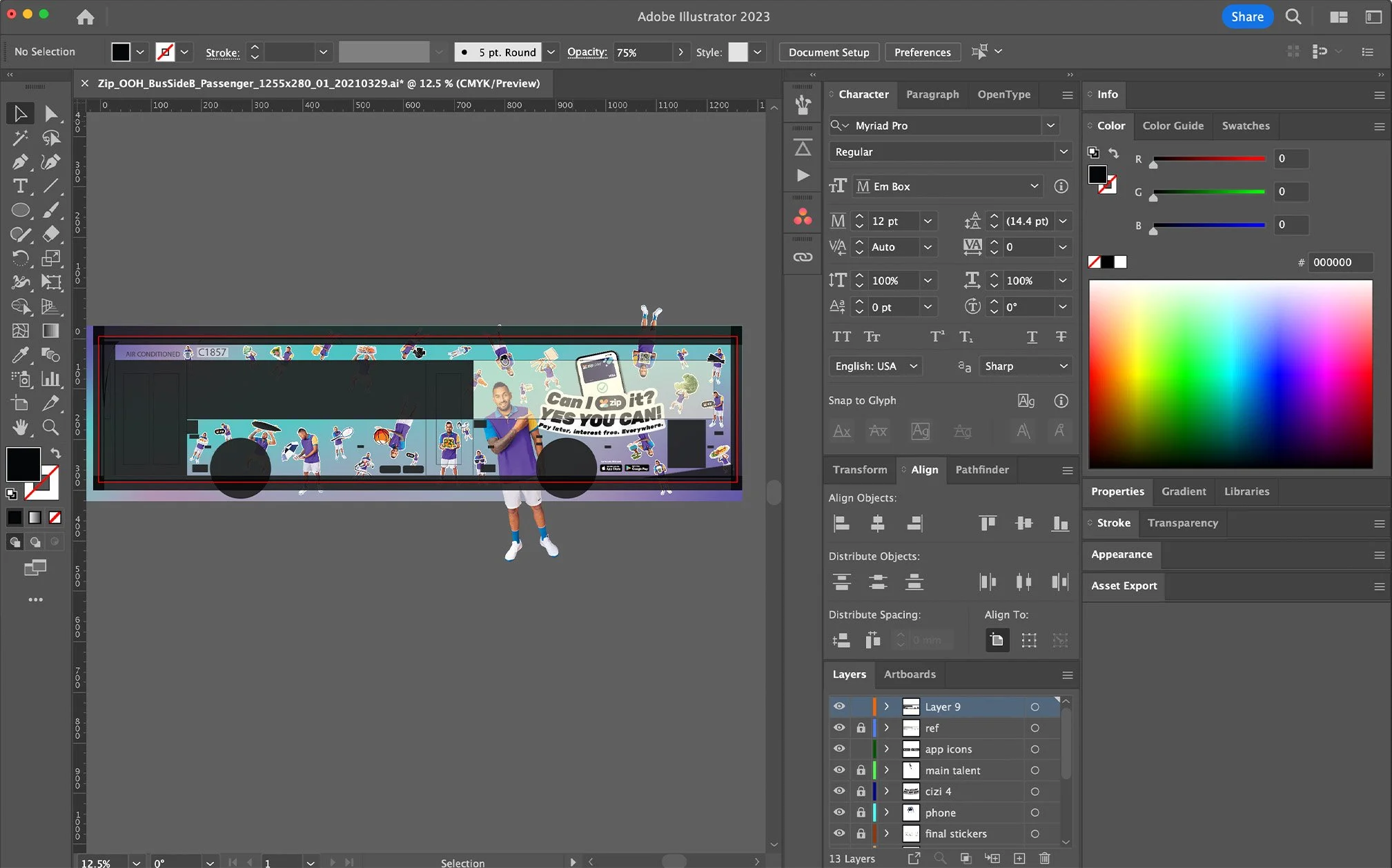Click inside the color spectrum picker
This screenshot has height=868, width=1392.
tap(1230, 373)
